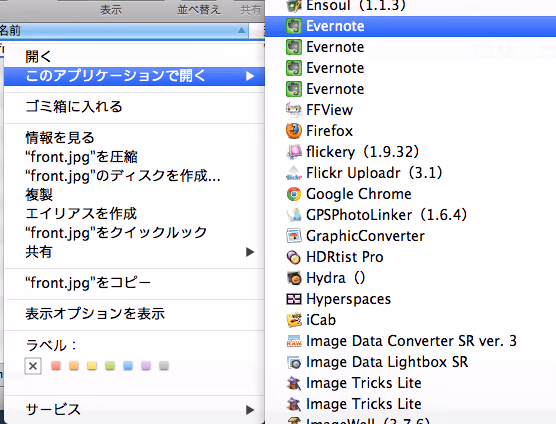This screenshot has height=424, width=556.
Task: Expand the サービス submenu arrow
Action: (x=250, y=410)
